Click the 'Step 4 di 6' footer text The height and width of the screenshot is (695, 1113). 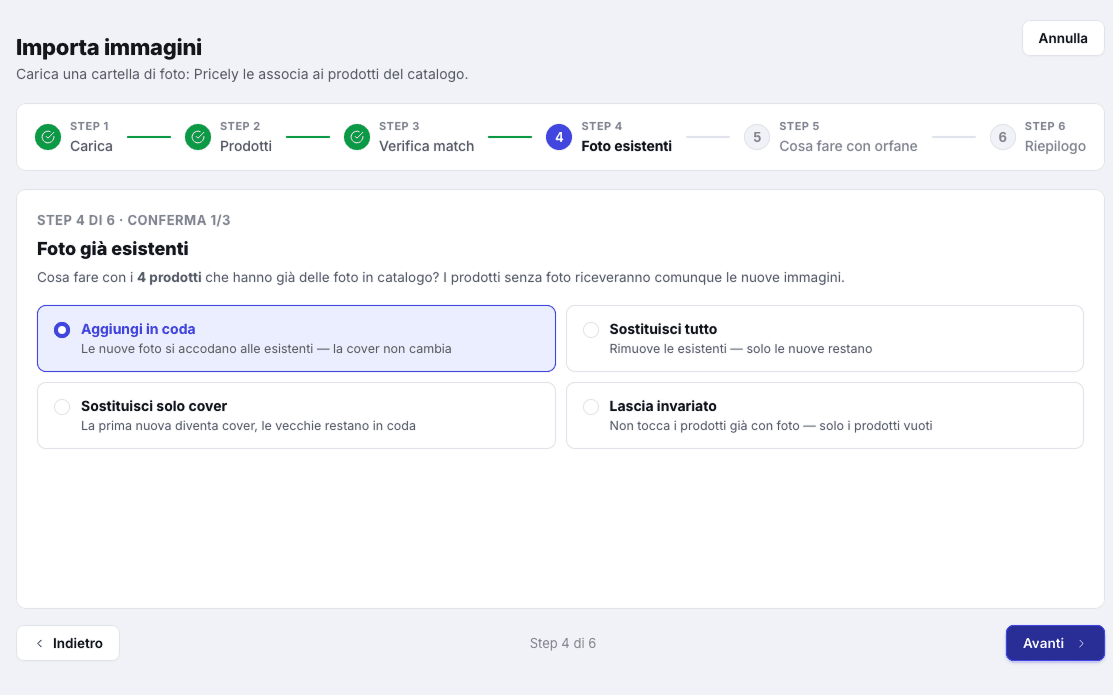[x=562, y=643]
